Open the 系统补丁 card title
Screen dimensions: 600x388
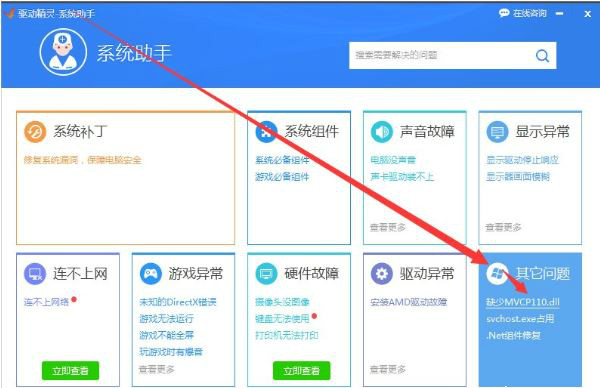[80, 131]
